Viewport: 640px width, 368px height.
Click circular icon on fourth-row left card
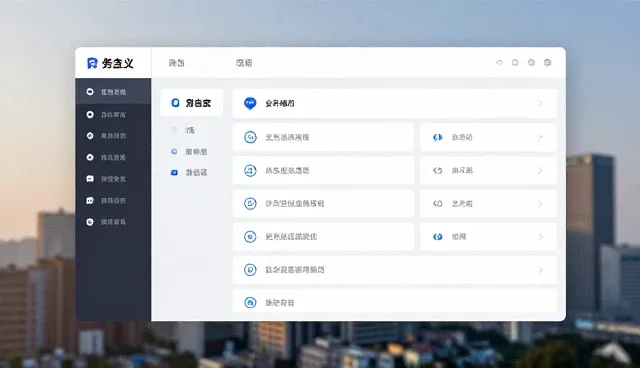coord(250,204)
